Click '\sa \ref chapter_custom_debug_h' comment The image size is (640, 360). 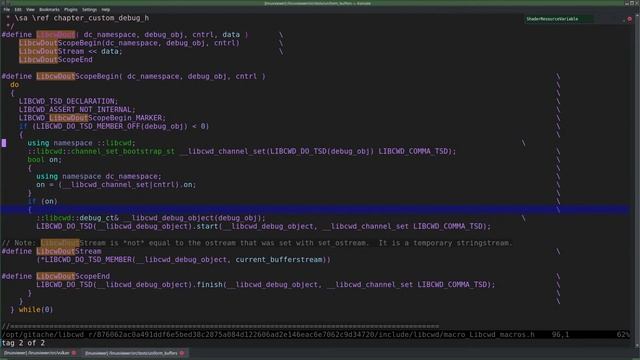point(82,18)
